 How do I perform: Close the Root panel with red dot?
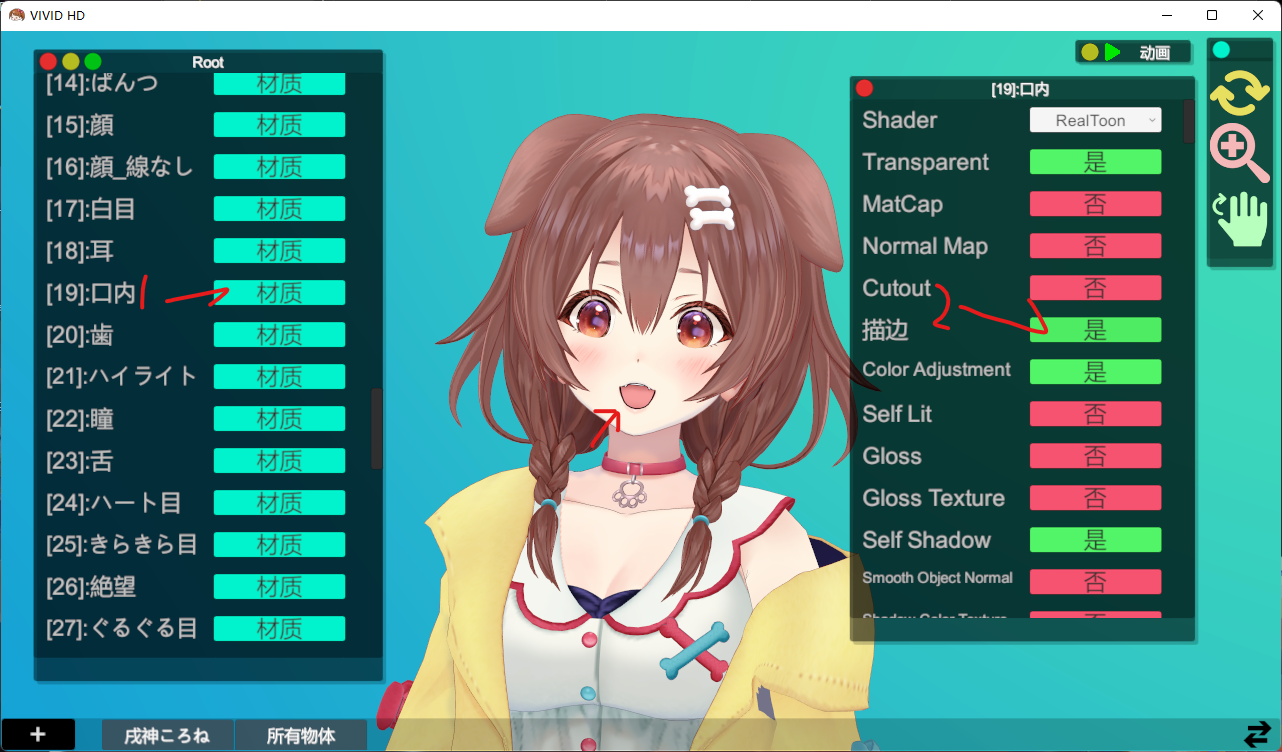point(48,62)
